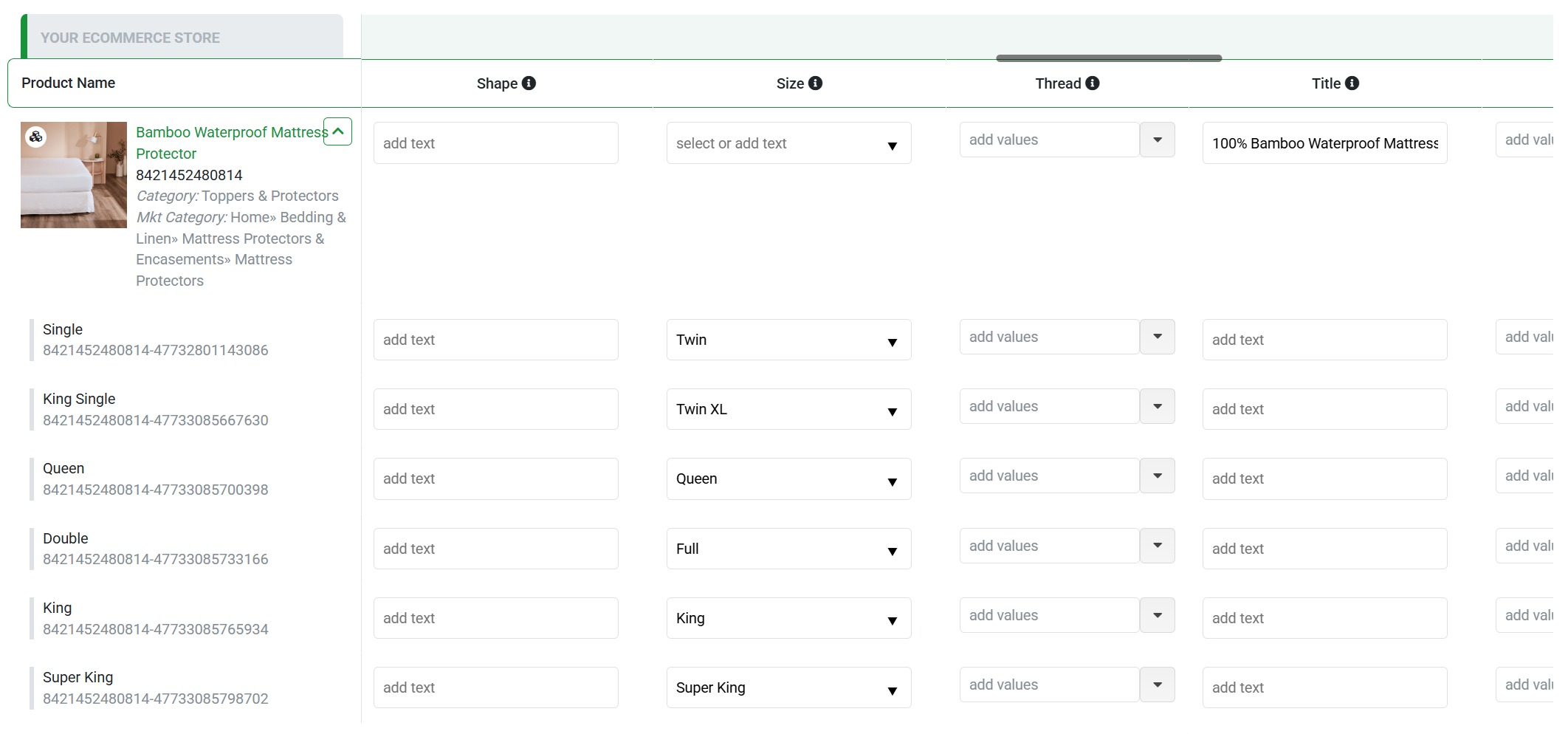The image size is (1568, 734).
Task: Open the Size dropdown showing Twin
Action: (788, 340)
